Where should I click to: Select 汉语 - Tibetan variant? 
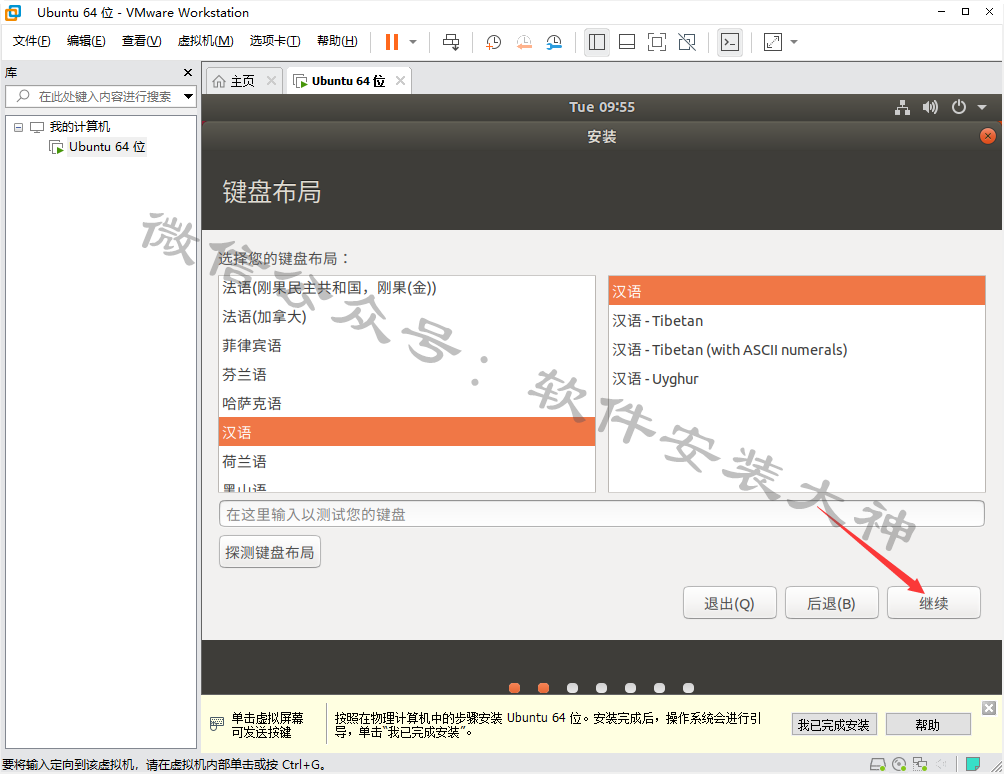point(797,321)
